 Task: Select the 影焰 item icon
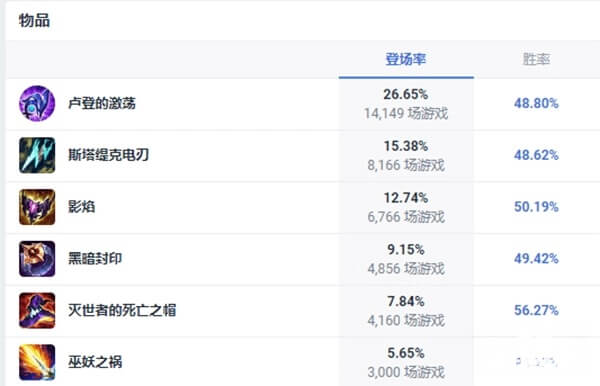click(x=37, y=207)
